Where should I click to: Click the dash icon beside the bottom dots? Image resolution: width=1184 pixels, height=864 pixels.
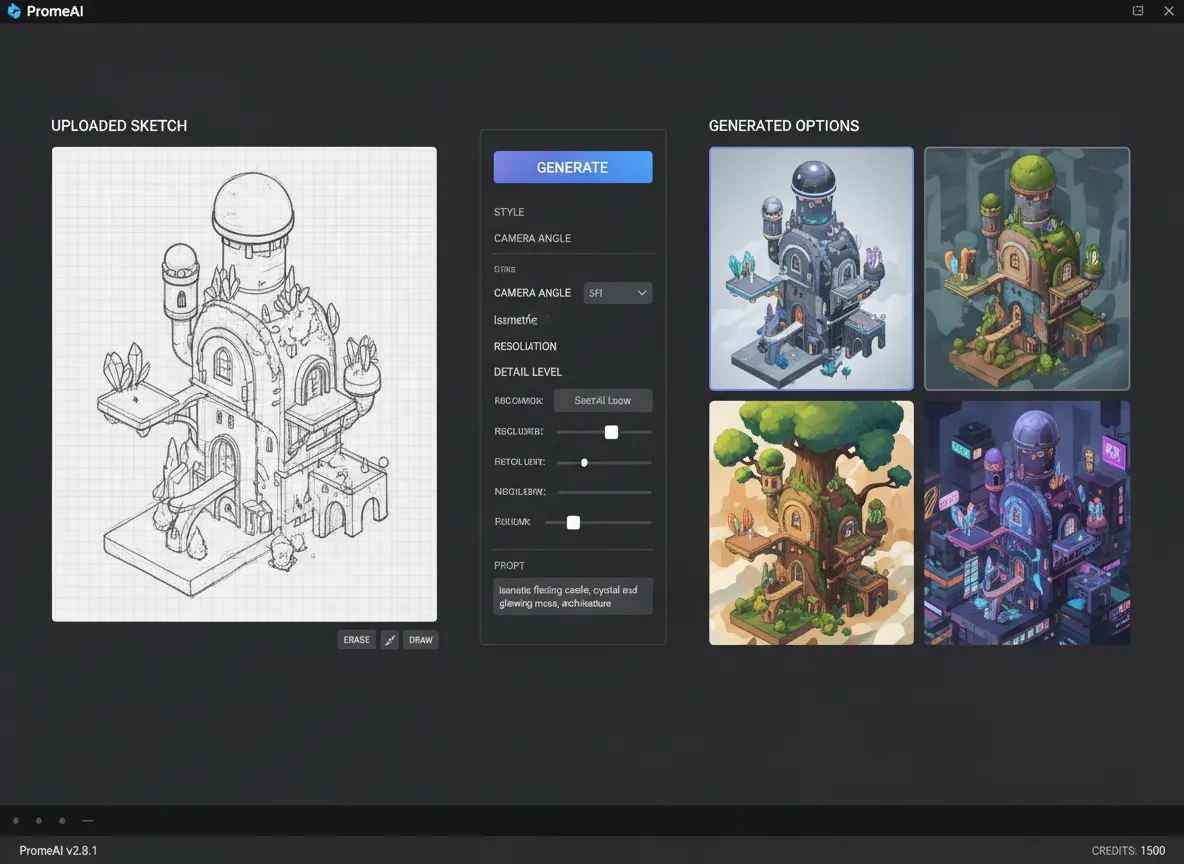(88, 821)
